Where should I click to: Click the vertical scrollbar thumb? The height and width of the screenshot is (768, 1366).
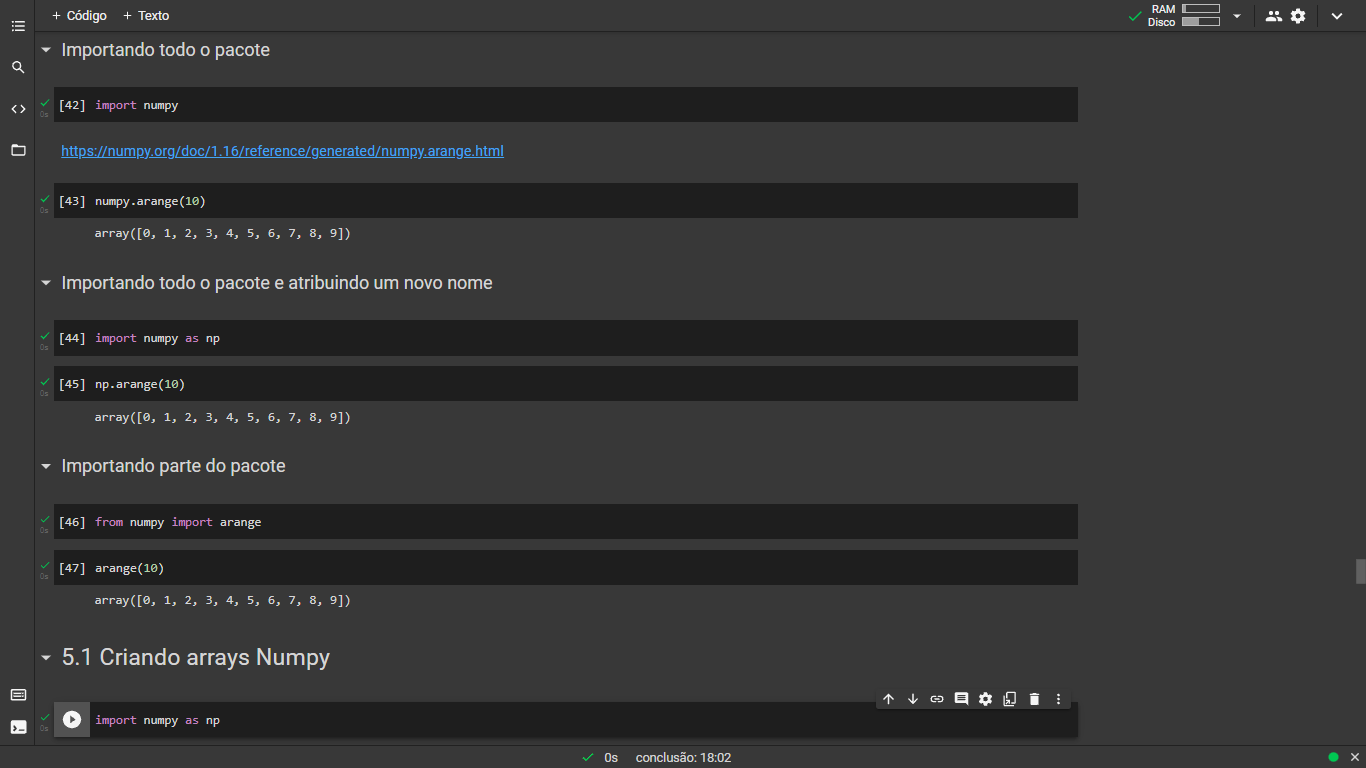point(1360,571)
